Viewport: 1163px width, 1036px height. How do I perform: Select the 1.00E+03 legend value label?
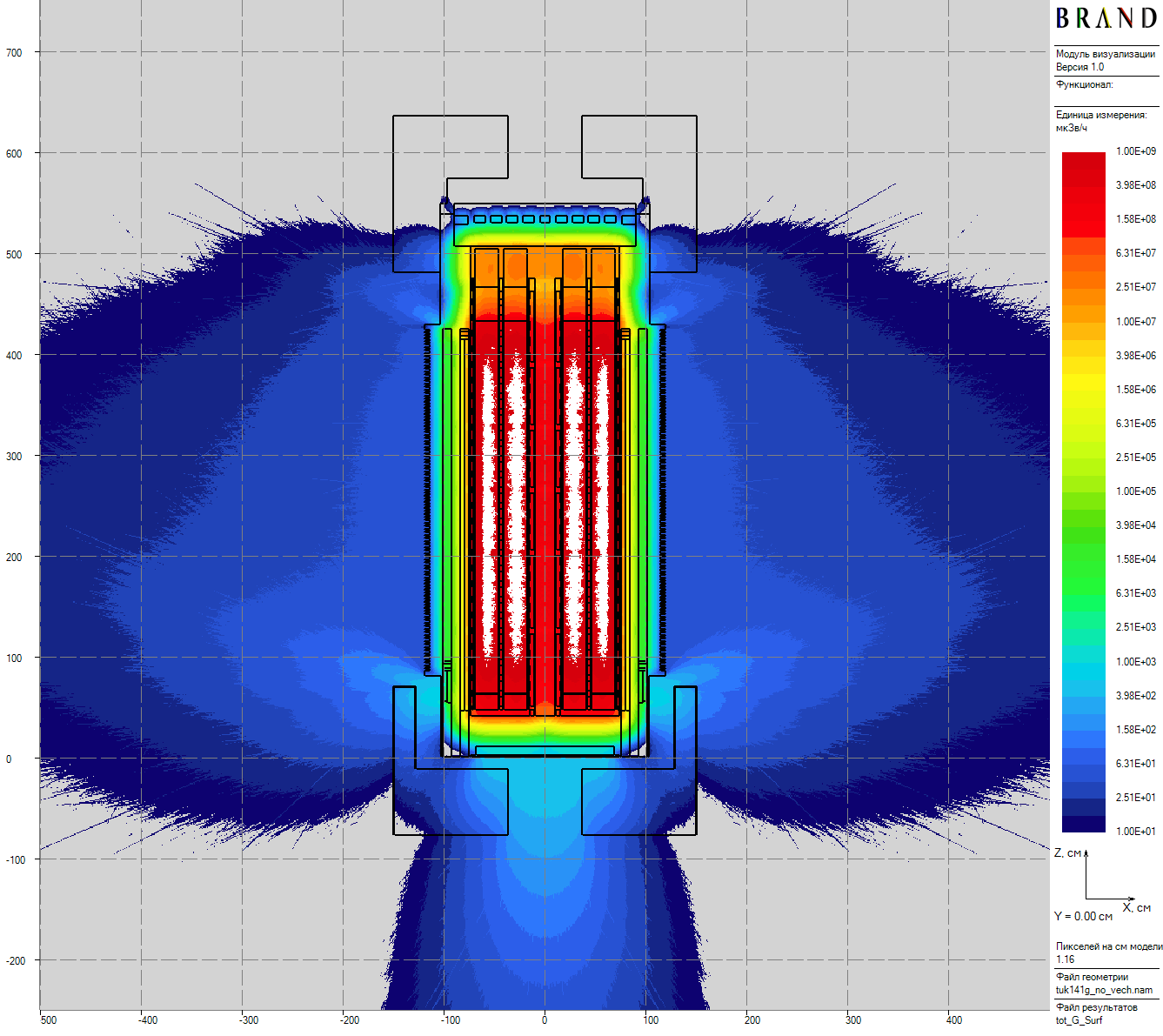click(x=1135, y=662)
